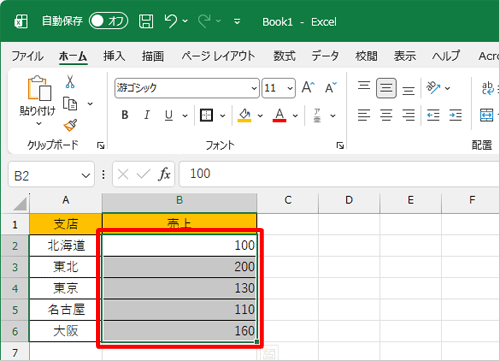Image resolution: width=500 pixels, height=361 pixels.
Task: Select cell containing 名古屋
Action: click(x=66, y=310)
